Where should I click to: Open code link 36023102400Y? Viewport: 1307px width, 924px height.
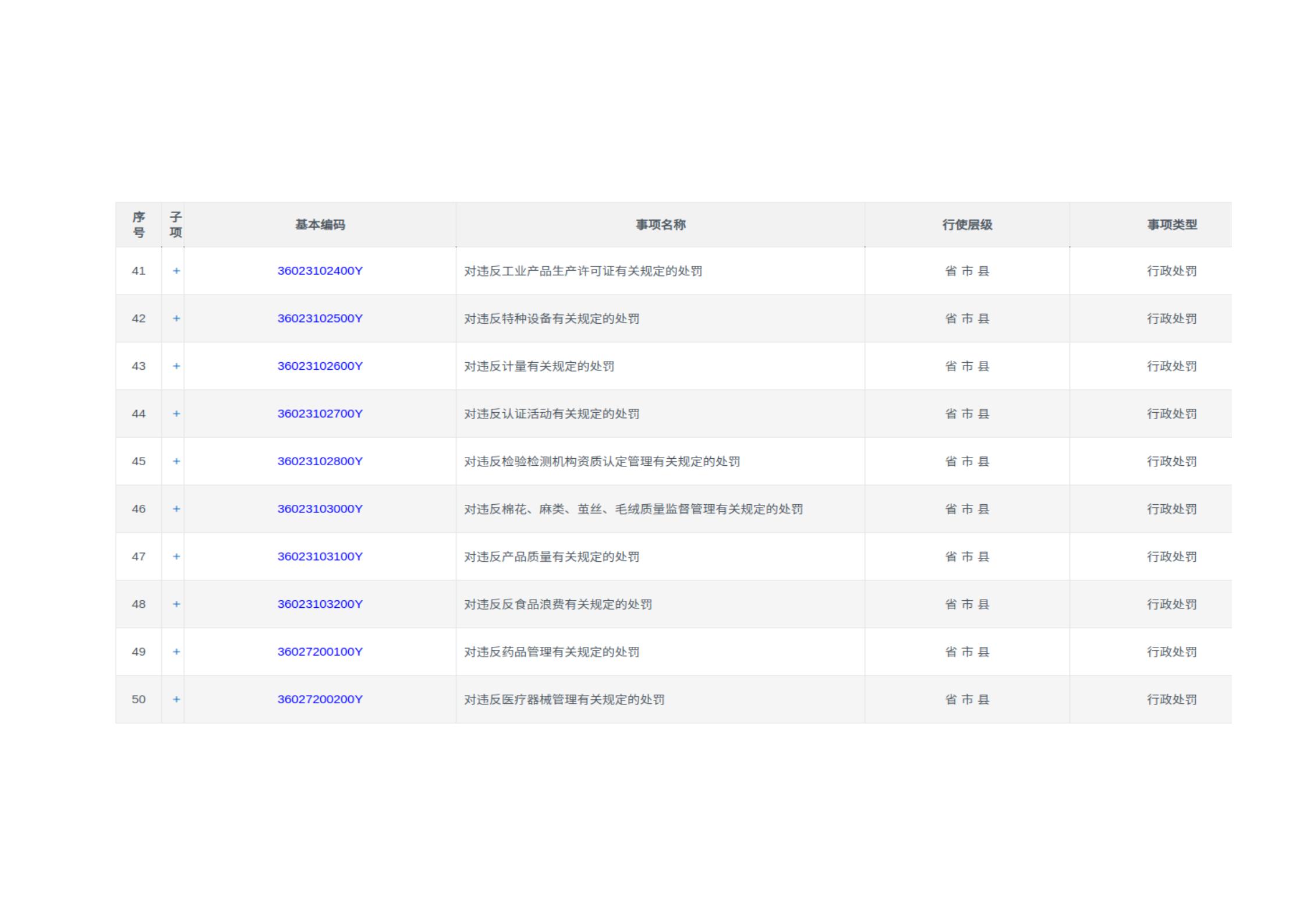pos(320,271)
